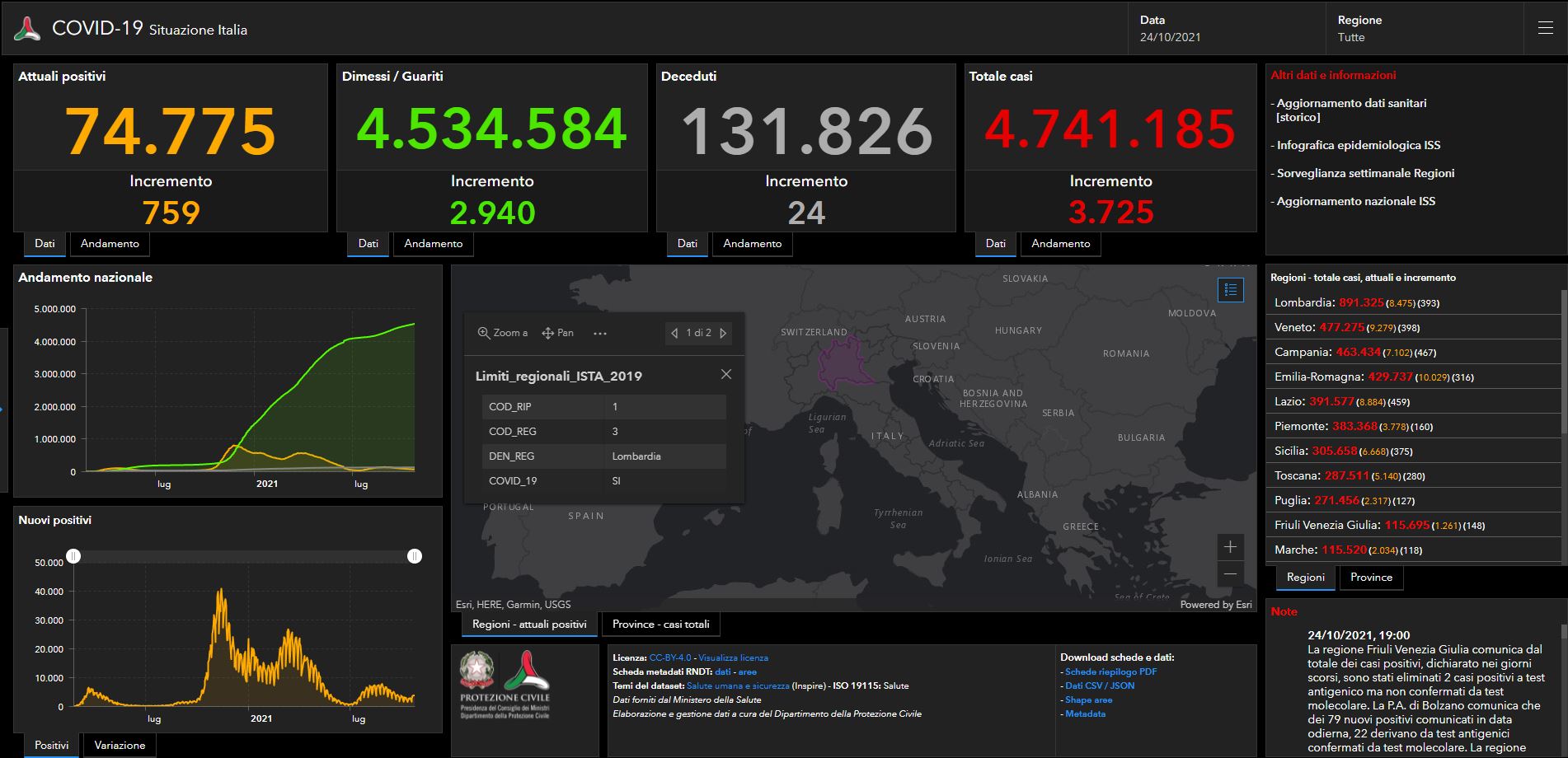Click the right handle of time slider
The image size is (1568, 758).
[x=415, y=557]
